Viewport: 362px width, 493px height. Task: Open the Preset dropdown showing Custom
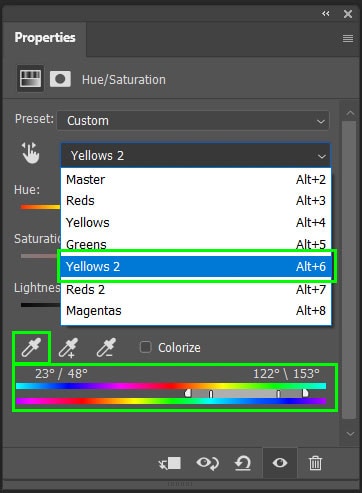pos(193,120)
